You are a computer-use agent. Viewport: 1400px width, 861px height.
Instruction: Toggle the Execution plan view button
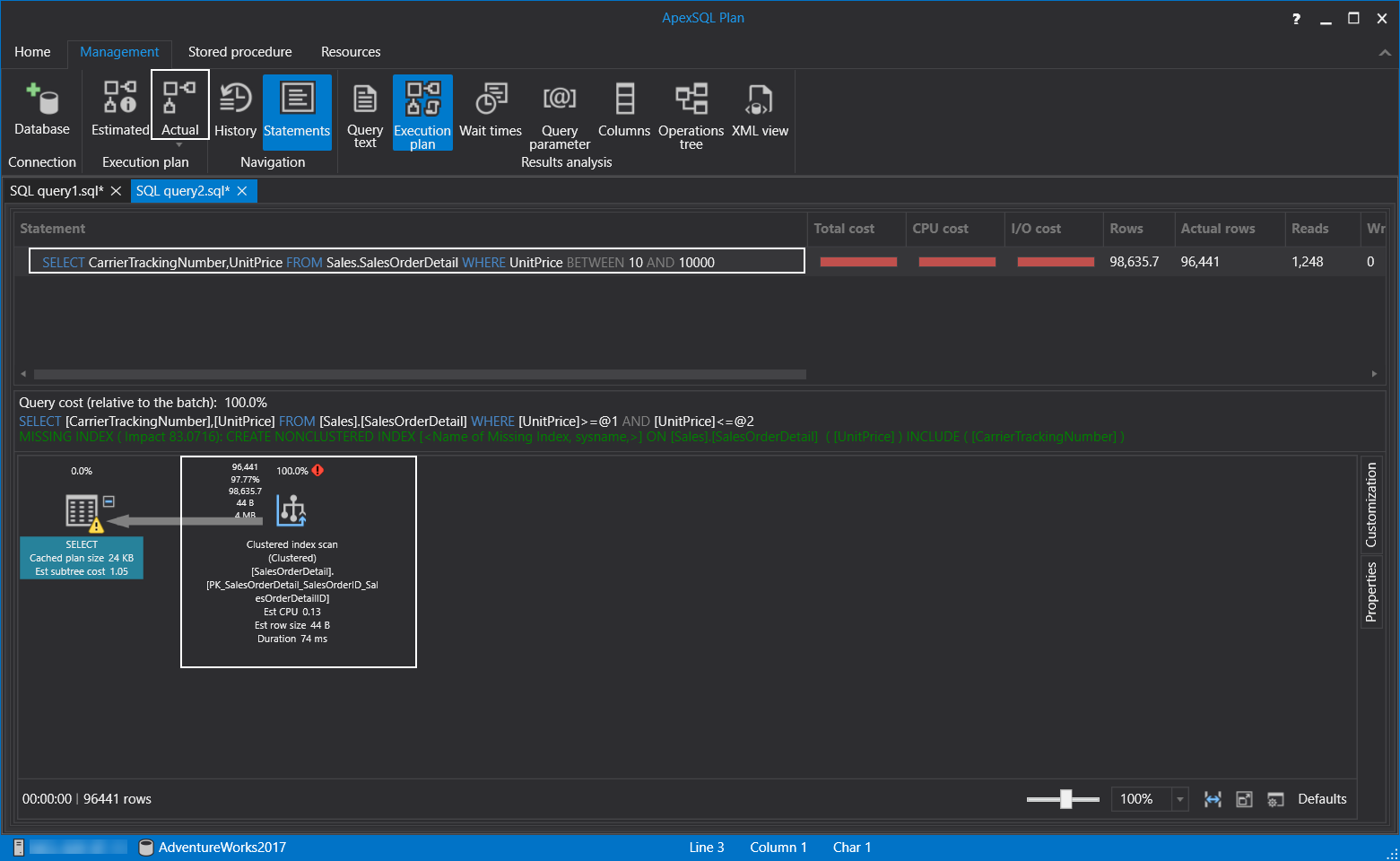422,112
